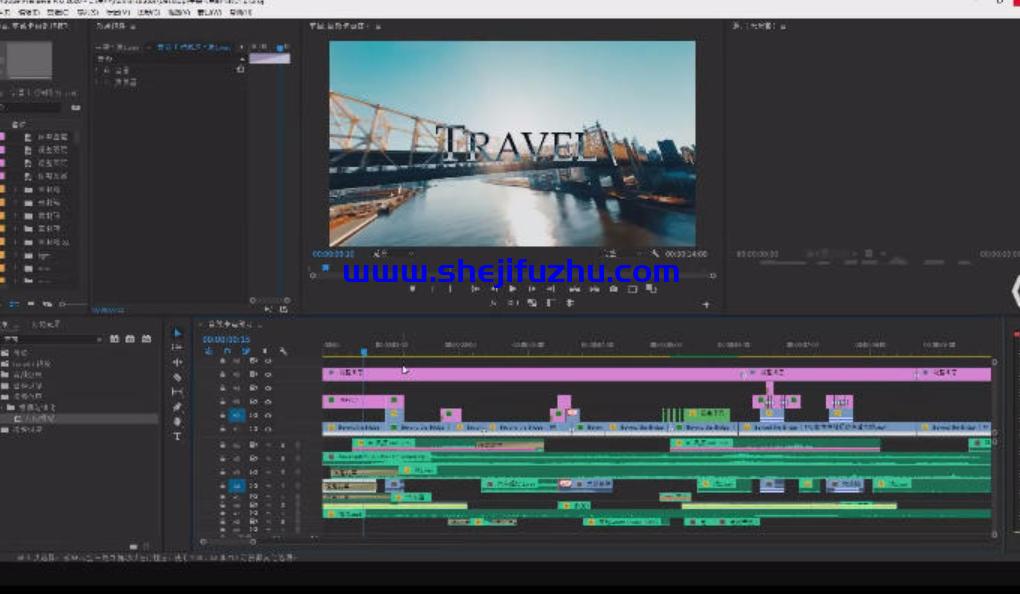Expand the first orange-labeled bin folder
Image resolution: width=1020 pixels, height=594 pixels.
(x=16, y=189)
